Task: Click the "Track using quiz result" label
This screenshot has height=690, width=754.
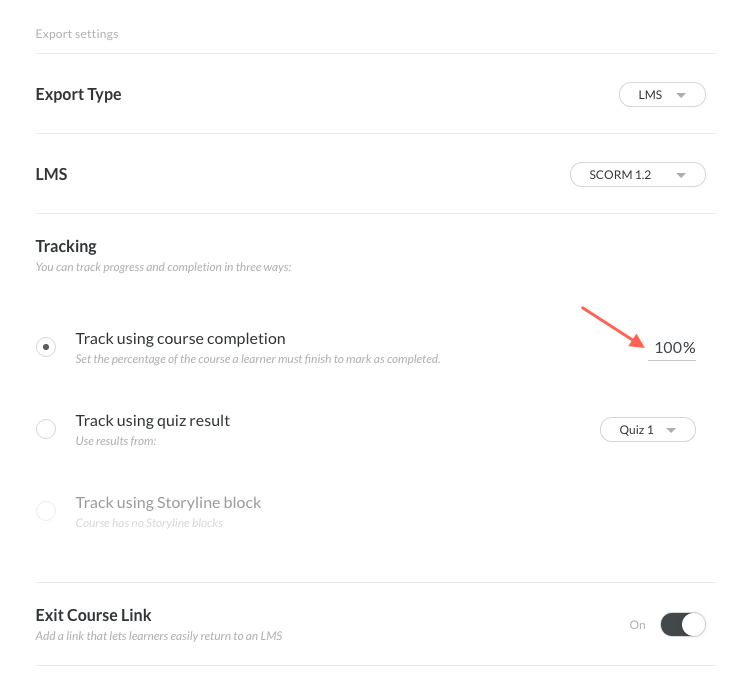Action: tap(153, 420)
